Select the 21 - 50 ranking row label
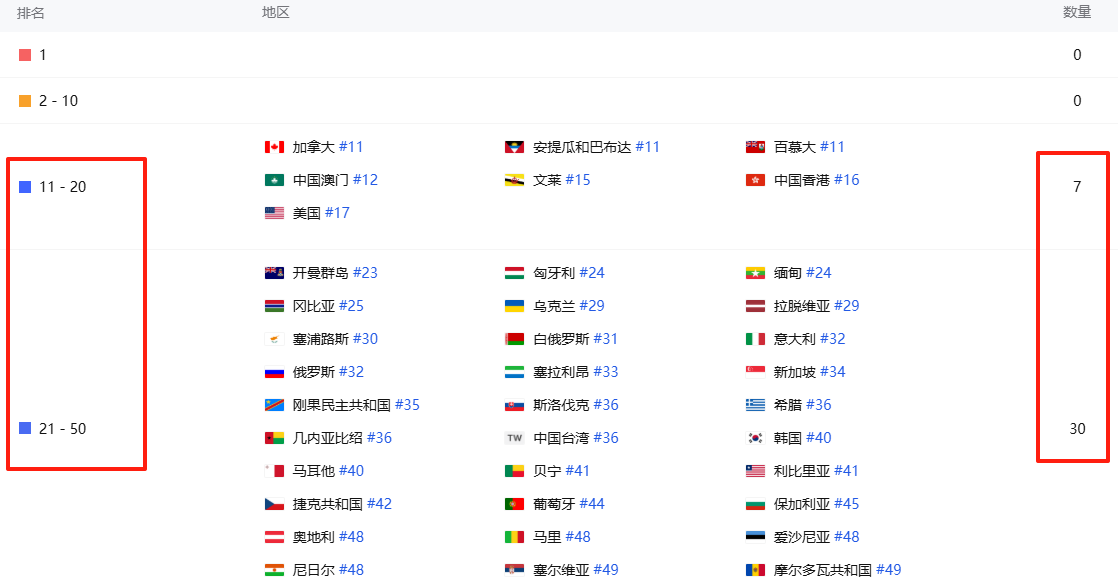 (63, 429)
